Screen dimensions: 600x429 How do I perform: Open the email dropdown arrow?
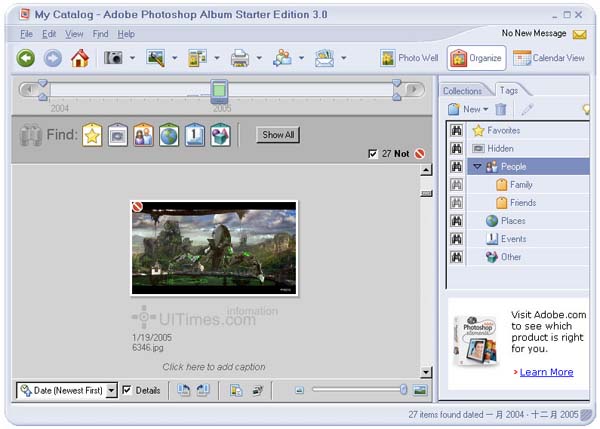(344, 58)
